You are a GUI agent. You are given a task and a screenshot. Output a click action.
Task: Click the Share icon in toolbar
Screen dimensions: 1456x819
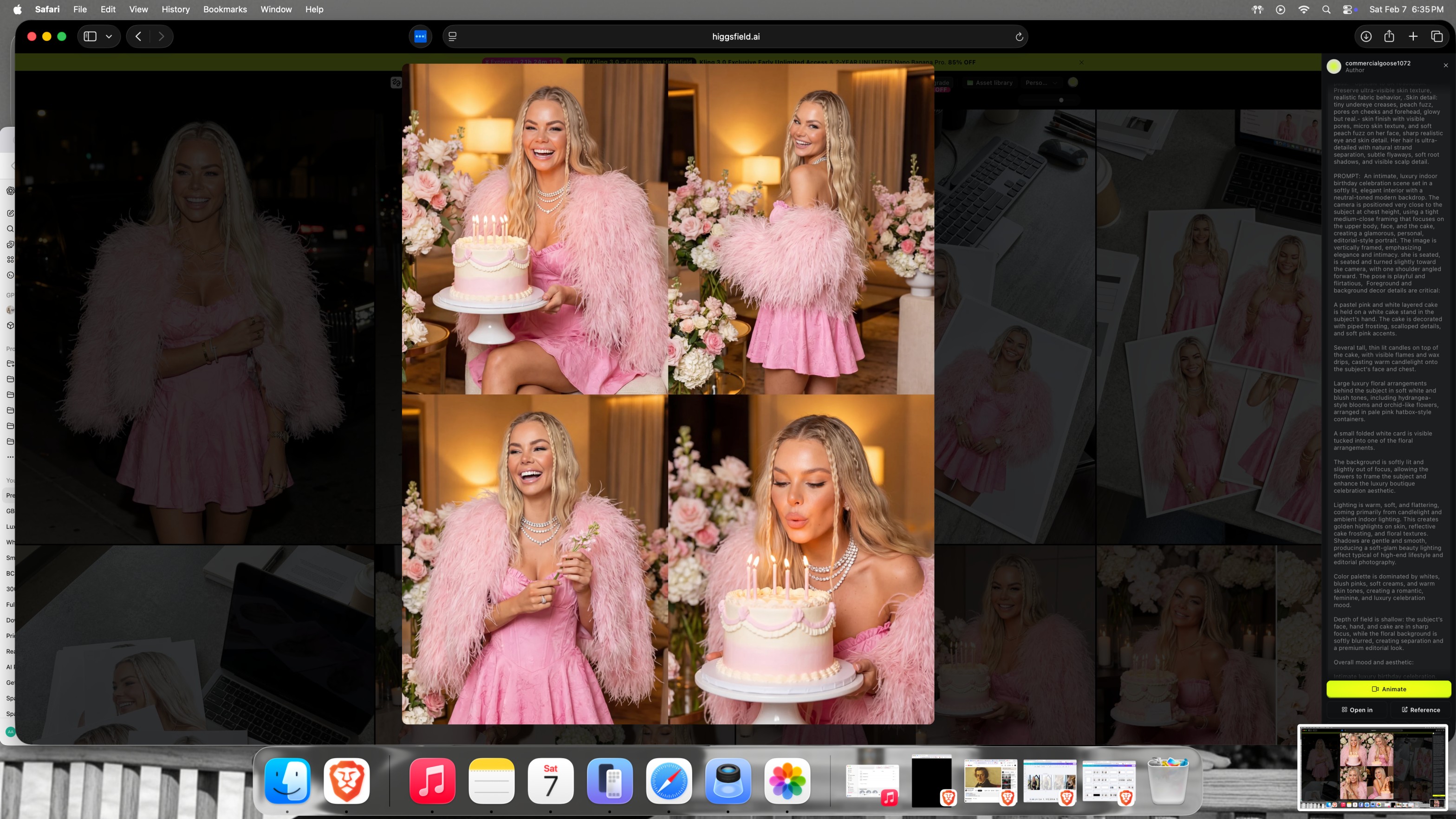click(x=1389, y=37)
